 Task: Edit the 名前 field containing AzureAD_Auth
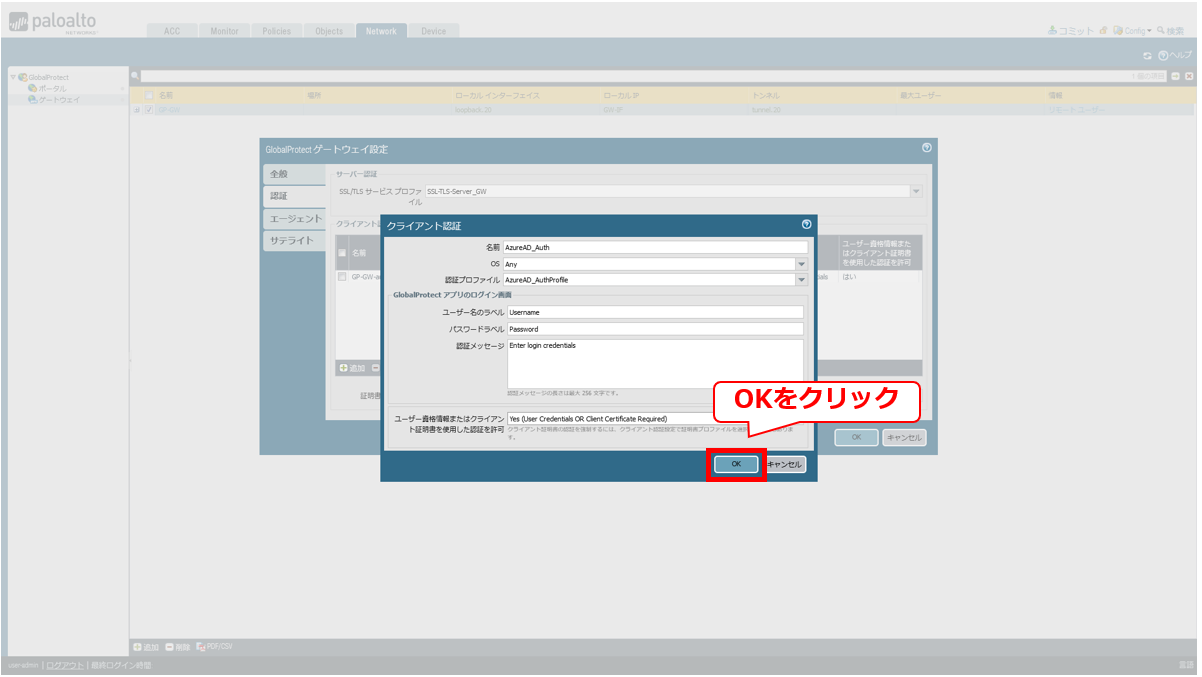(655, 246)
